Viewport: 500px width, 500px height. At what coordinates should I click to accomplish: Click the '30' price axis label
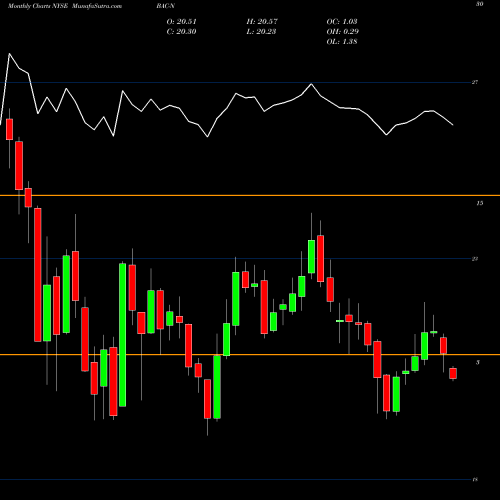480,4
